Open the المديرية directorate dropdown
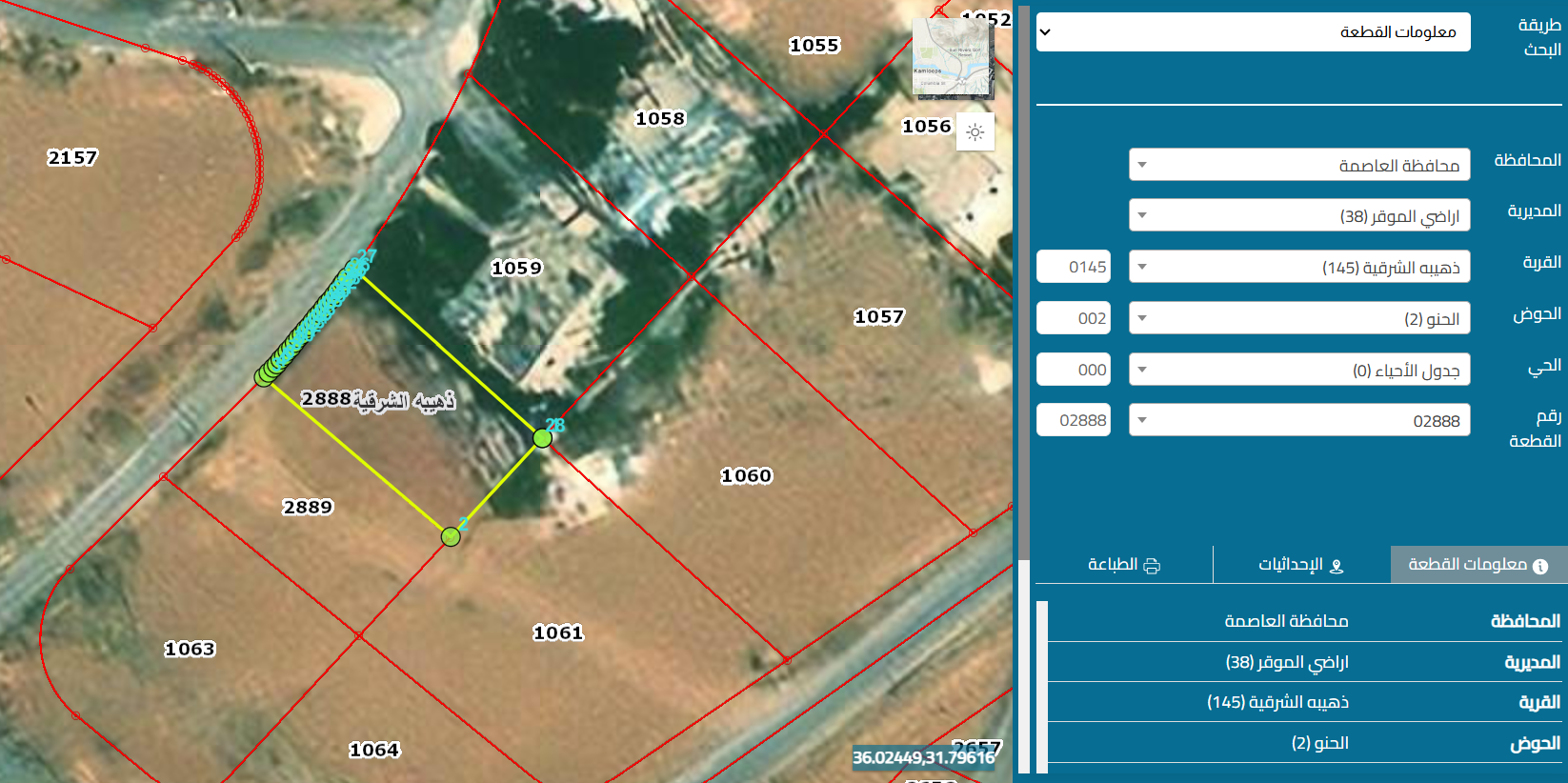This screenshot has width=1568, height=783. [1299, 215]
